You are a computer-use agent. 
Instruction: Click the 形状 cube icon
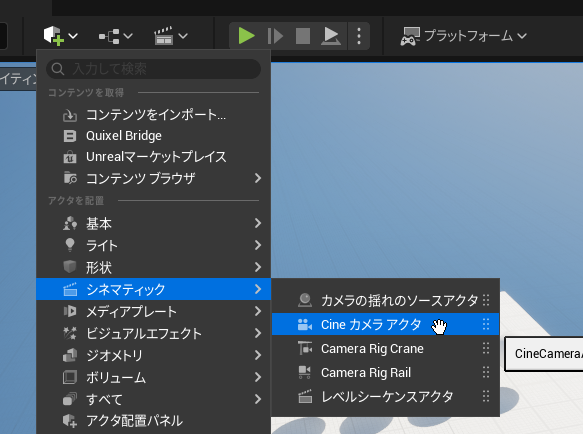70,267
